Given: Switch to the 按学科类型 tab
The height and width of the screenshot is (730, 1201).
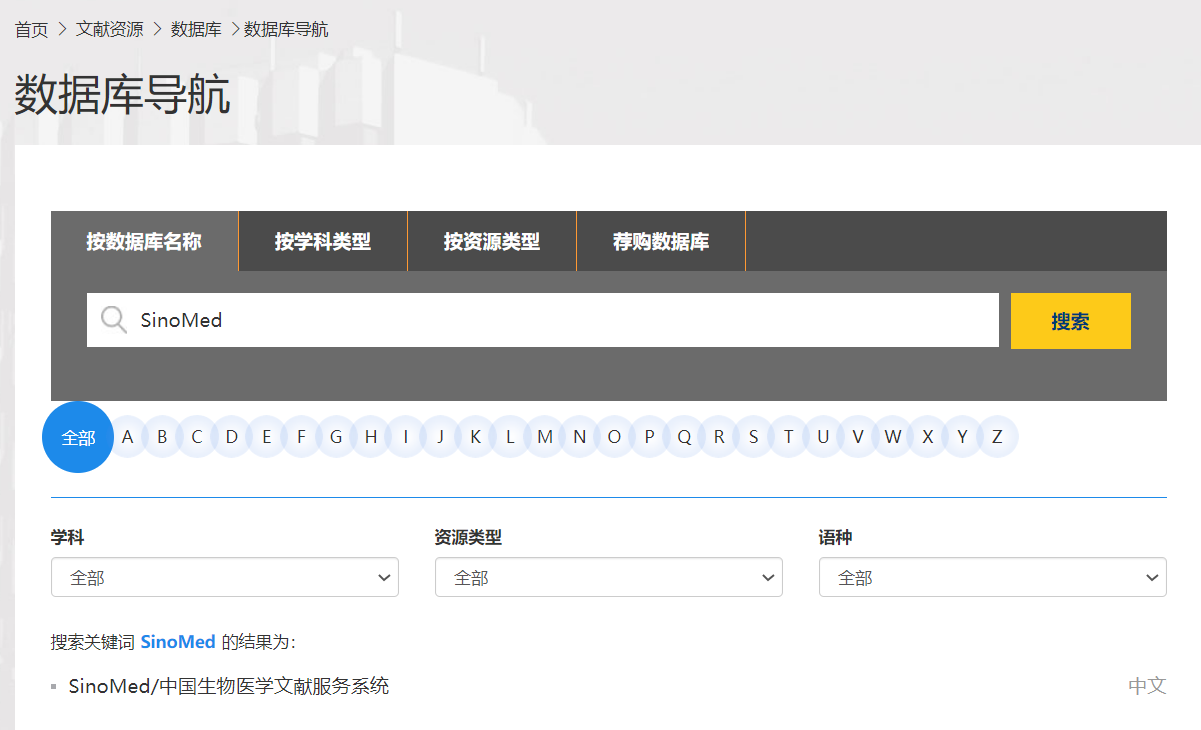Looking at the screenshot, I should pyautogui.click(x=323, y=242).
